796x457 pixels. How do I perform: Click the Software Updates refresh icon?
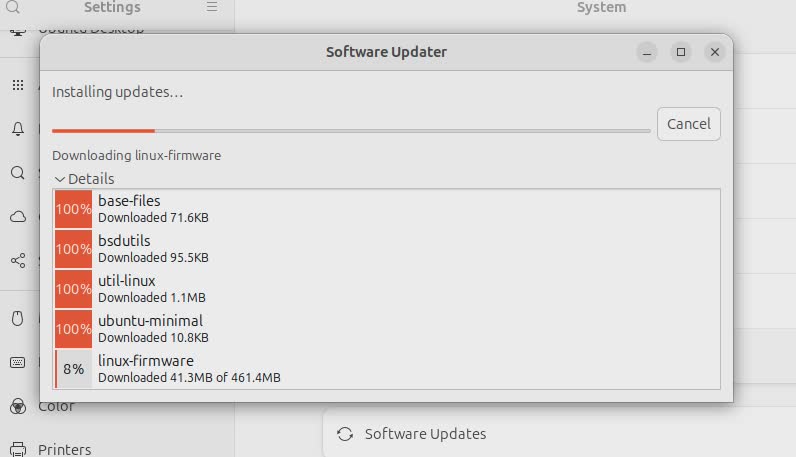pyautogui.click(x=345, y=434)
